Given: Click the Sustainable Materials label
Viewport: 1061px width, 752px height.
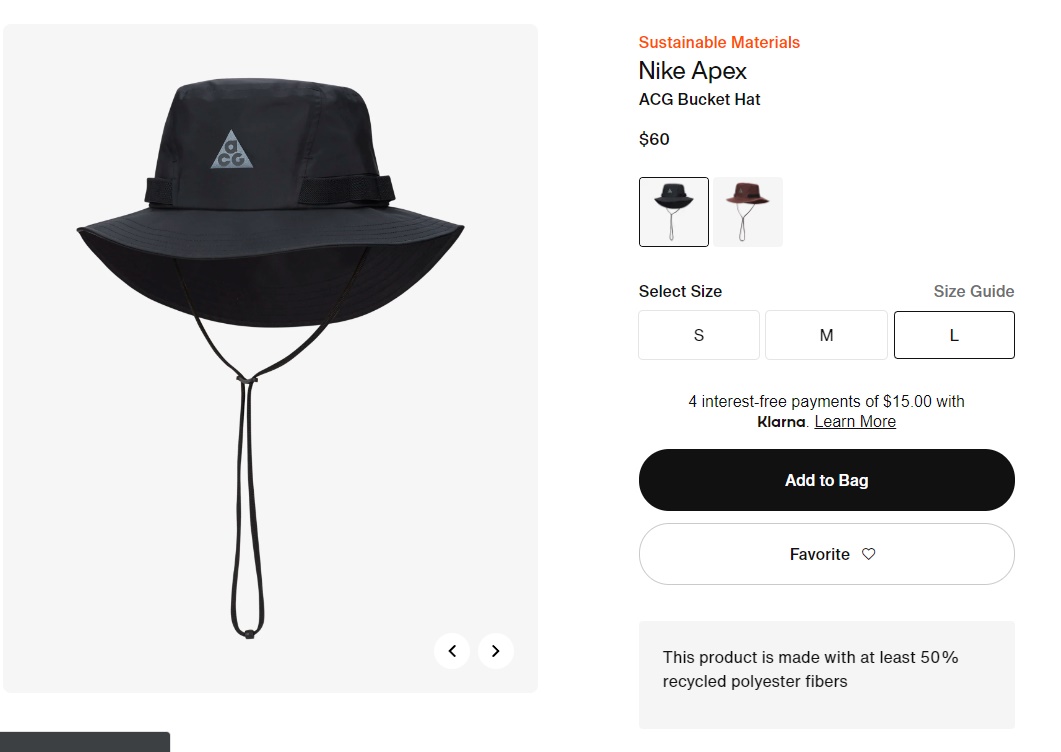Looking at the screenshot, I should click(x=719, y=42).
